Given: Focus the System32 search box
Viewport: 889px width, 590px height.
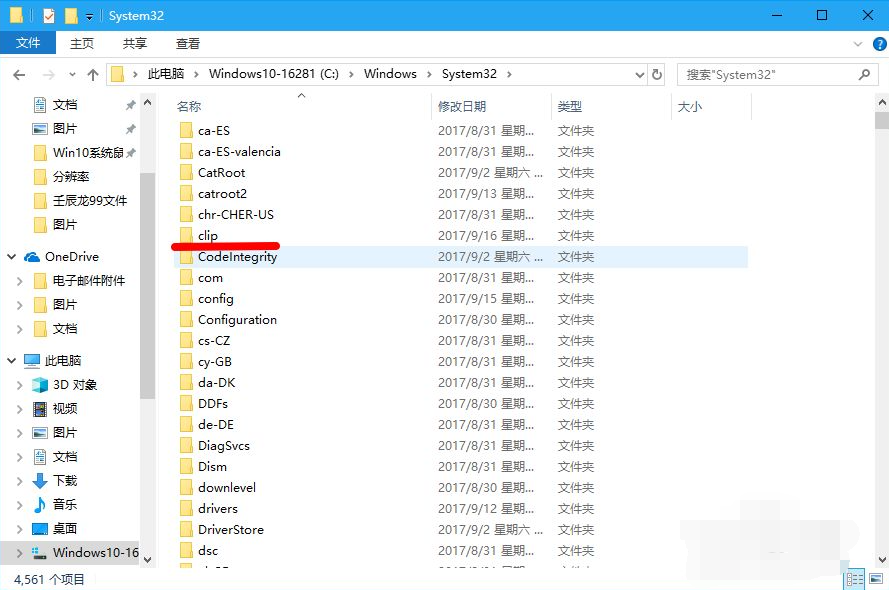Looking at the screenshot, I should click(x=778, y=74).
